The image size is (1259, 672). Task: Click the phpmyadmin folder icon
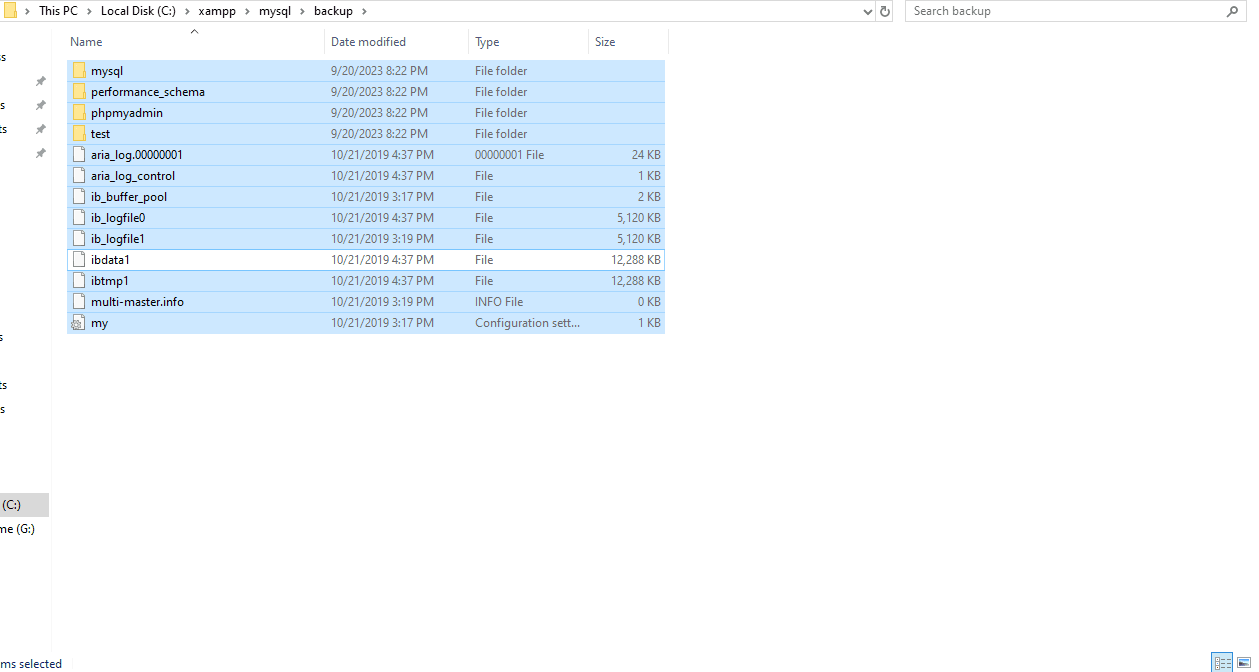pyautogui.click(x=79, y=113)
